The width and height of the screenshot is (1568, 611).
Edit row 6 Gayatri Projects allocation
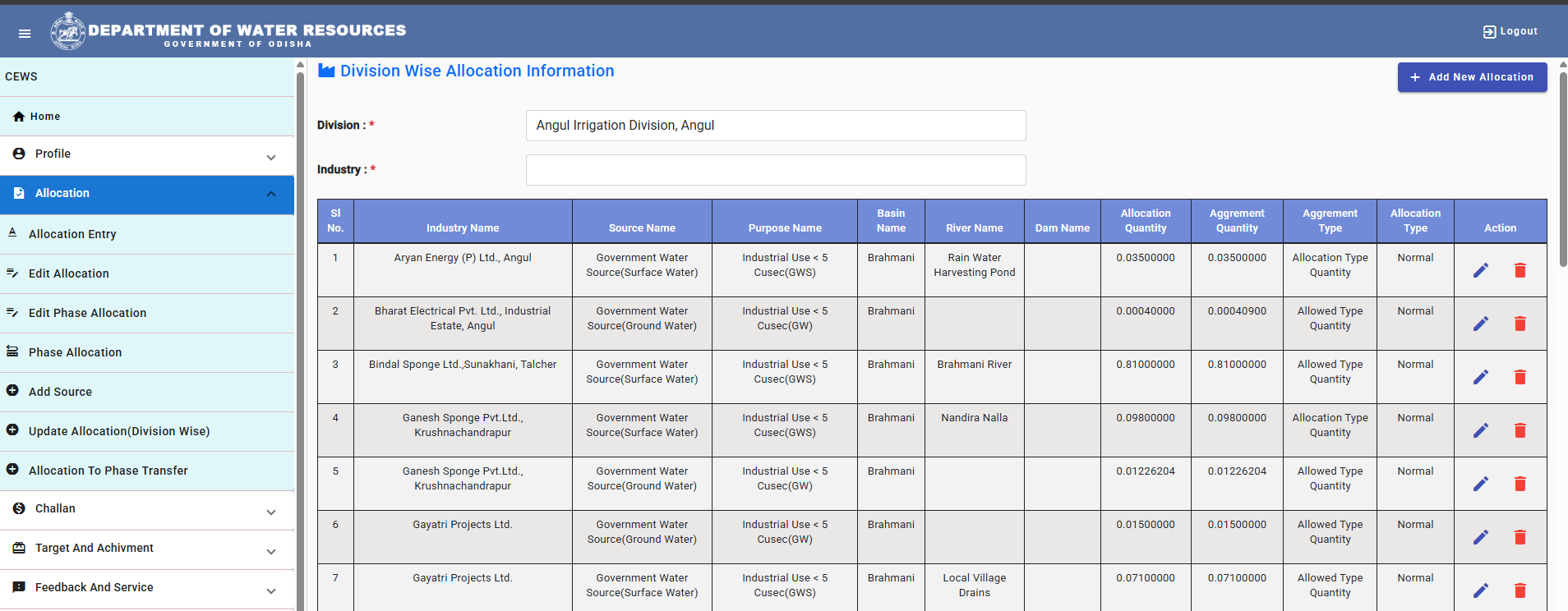coord(1481,537)
